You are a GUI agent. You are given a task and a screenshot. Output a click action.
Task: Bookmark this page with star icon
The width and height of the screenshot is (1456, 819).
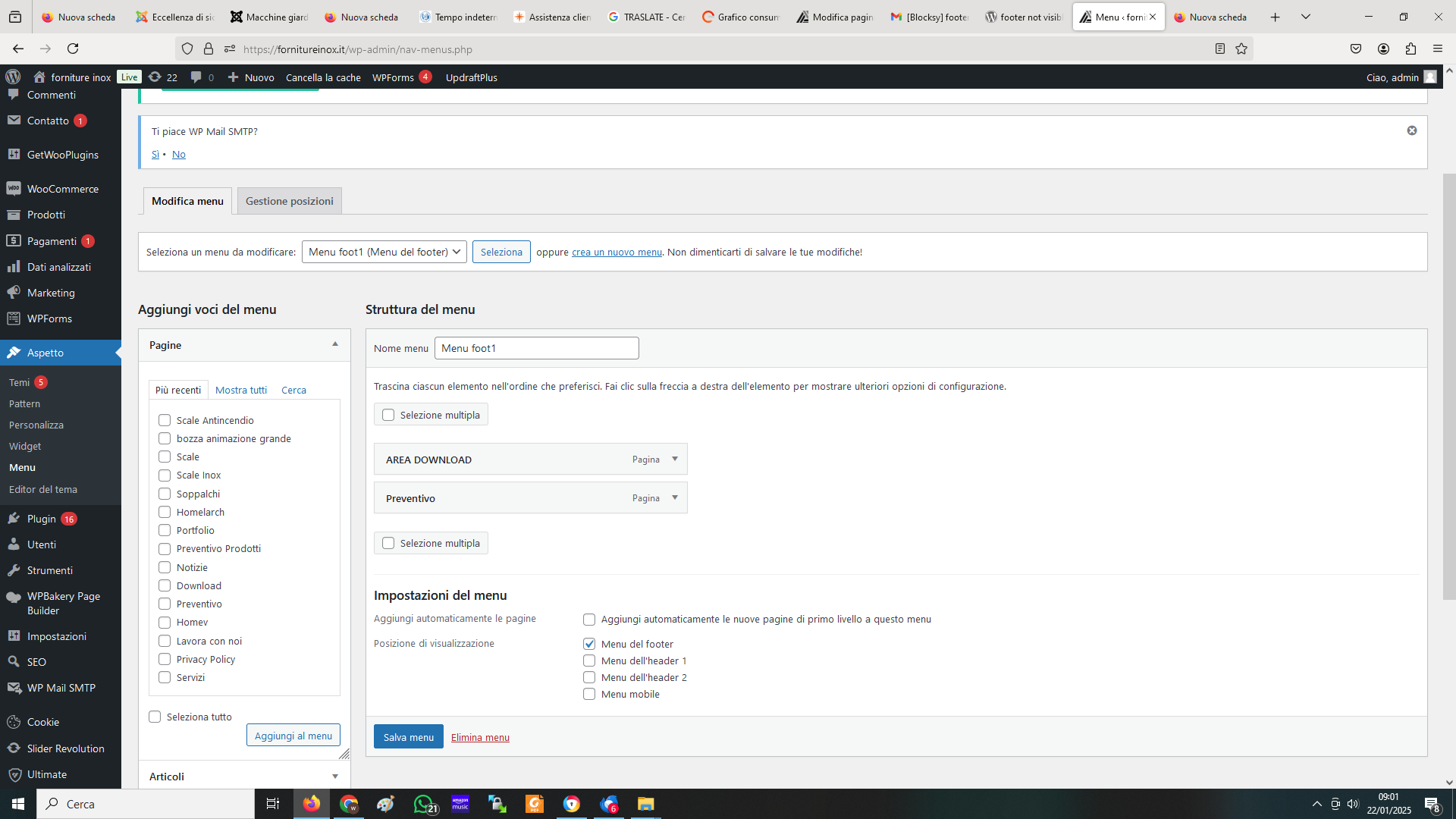point(1241,49)
